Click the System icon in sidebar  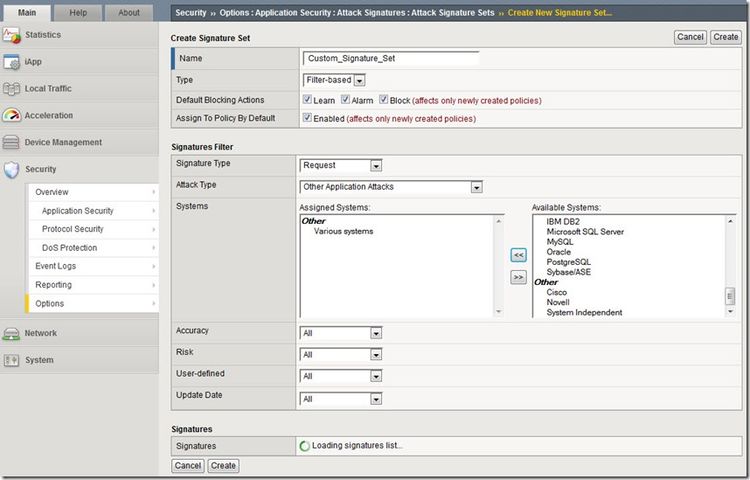pos(11,361)
